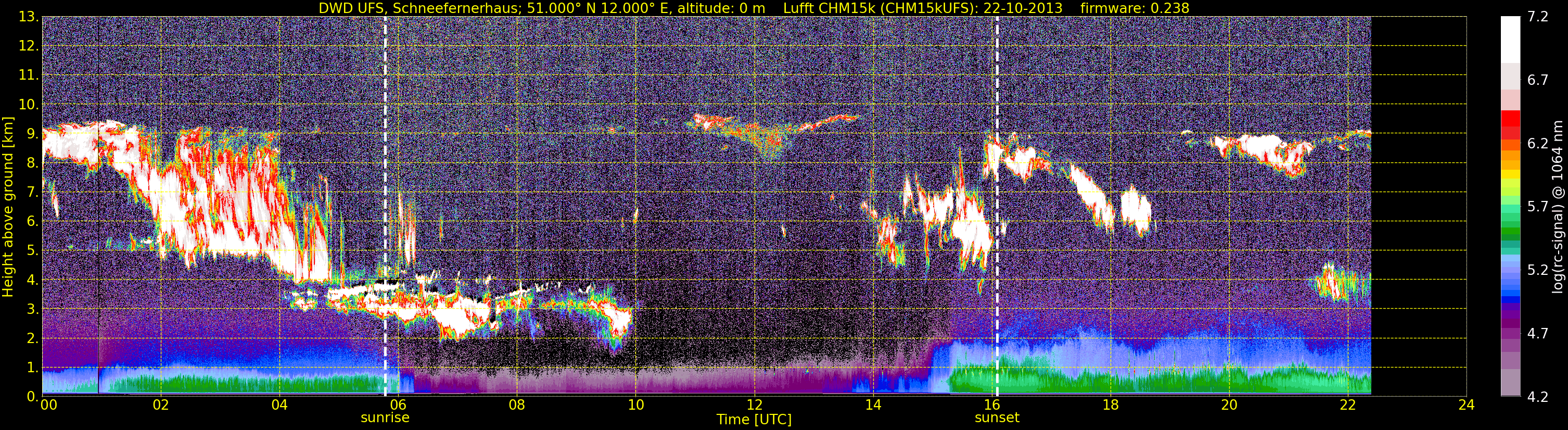
Task: Click the time axis tick "06"
Action: click(x=398, y=406)
